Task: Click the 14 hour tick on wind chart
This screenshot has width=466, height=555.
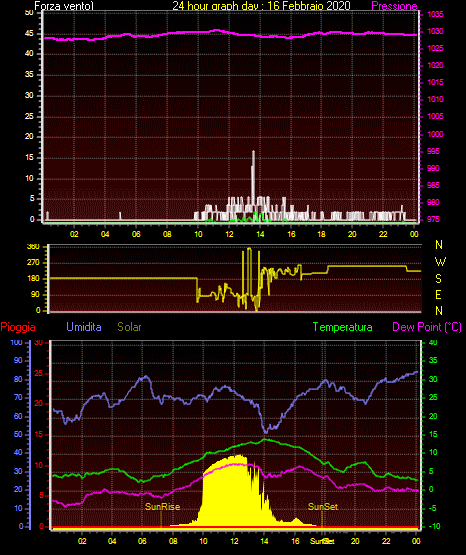Action: point(260,234)
